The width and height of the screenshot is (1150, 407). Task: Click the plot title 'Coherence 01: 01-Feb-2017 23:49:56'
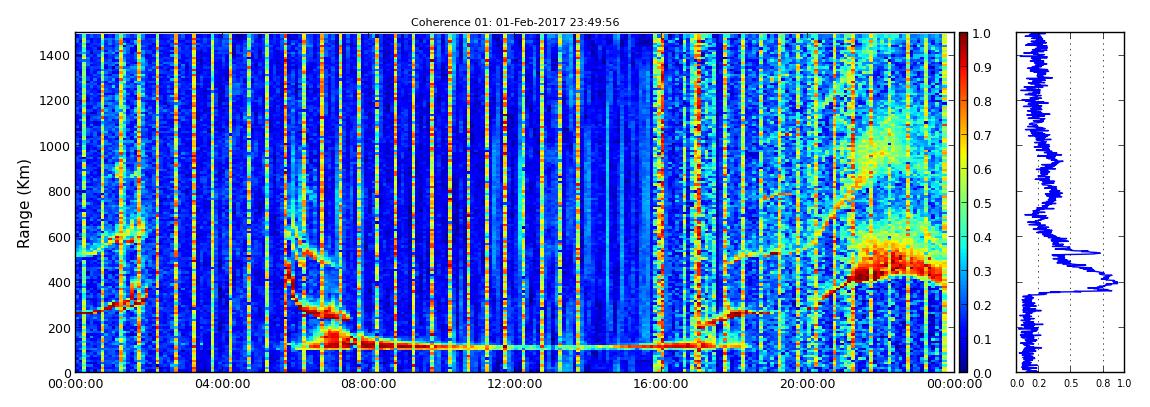click(x=514, y=22)
